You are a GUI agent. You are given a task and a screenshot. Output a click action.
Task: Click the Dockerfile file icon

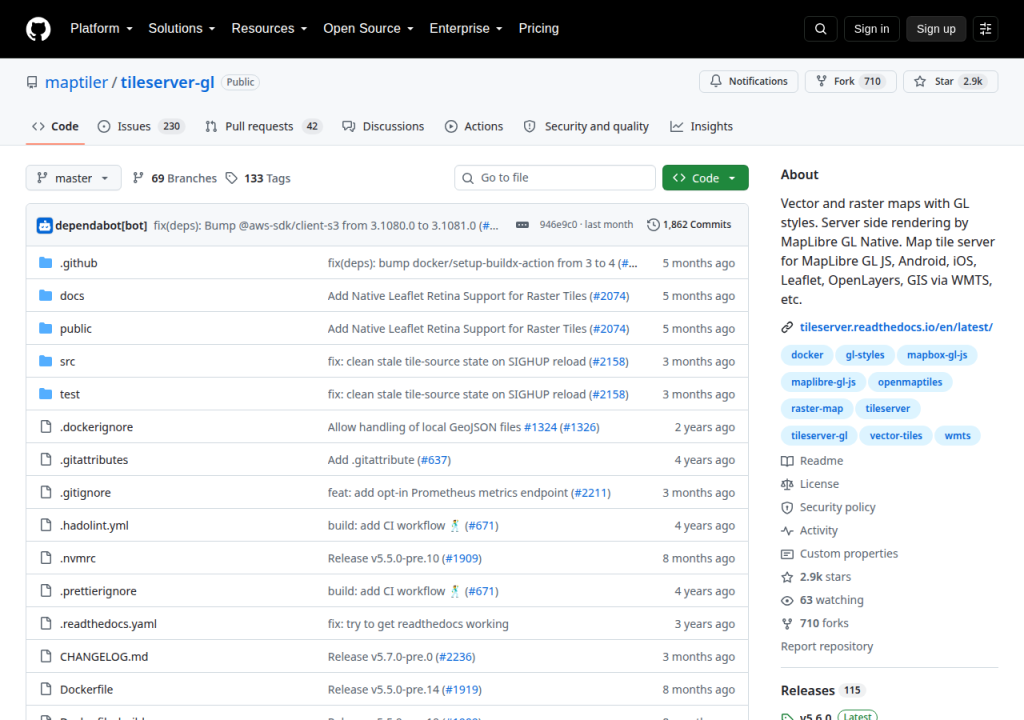coord(46,689)
